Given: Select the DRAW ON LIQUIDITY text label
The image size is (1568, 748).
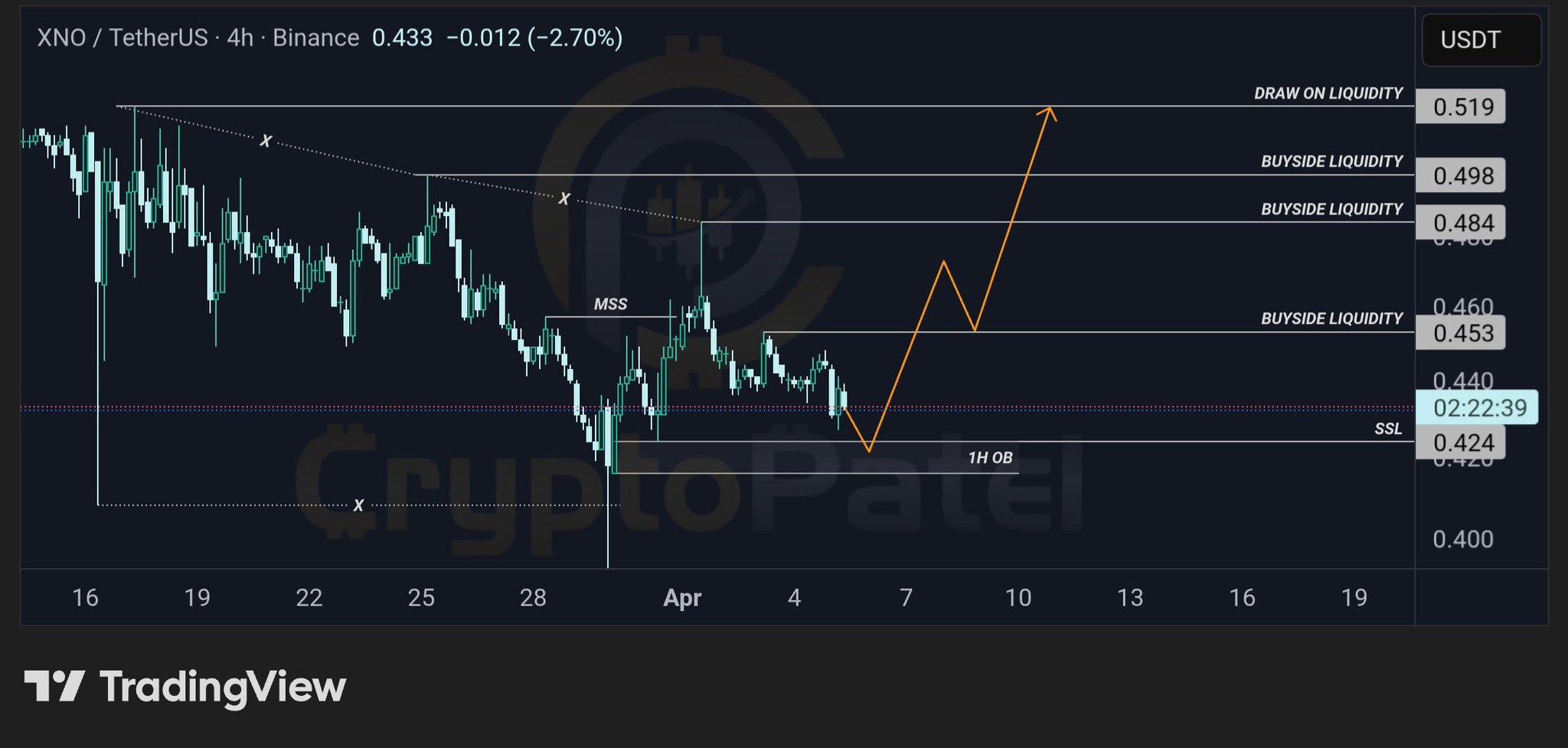Looking at the screenshot, I should (1328, 93).
